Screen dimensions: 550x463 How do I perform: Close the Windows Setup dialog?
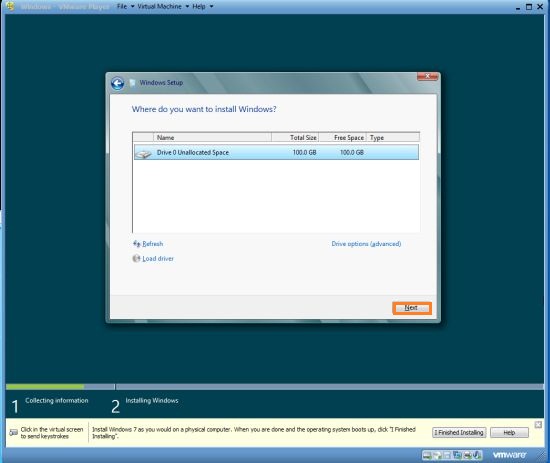(427, 76)
